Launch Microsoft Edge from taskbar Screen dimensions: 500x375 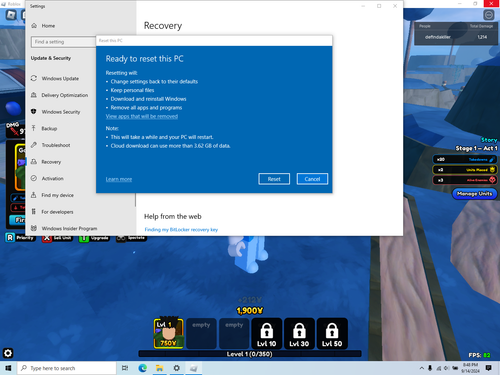coord(143,368)
